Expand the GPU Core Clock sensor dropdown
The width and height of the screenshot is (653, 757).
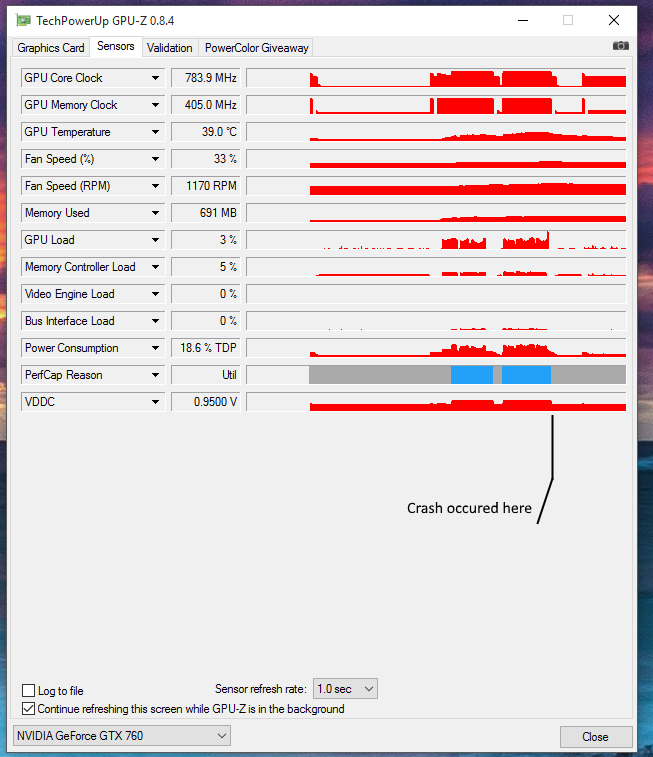click(155, 78)
